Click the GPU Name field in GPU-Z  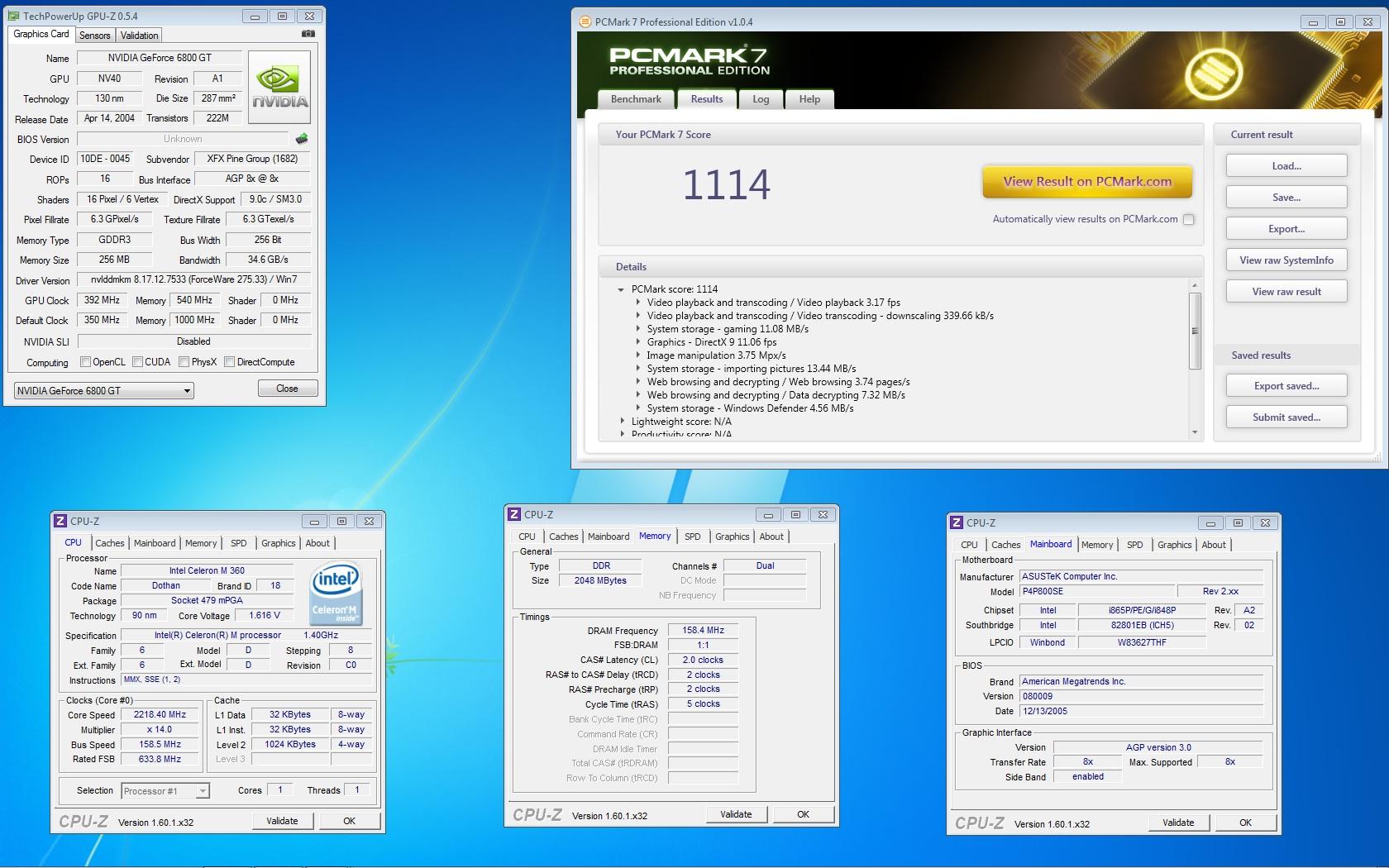click(x=160, y=58)
